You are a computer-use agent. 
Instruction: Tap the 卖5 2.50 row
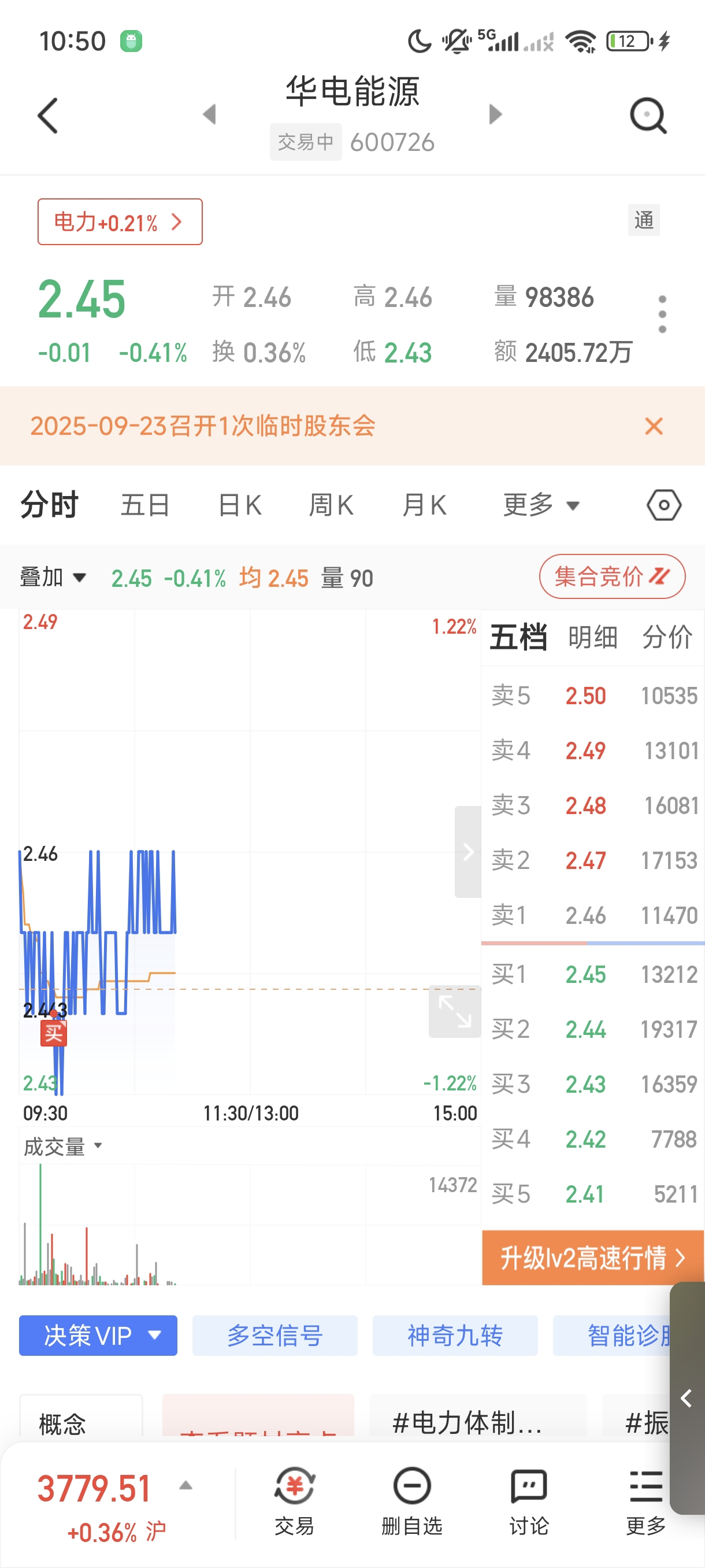[593, 695]
